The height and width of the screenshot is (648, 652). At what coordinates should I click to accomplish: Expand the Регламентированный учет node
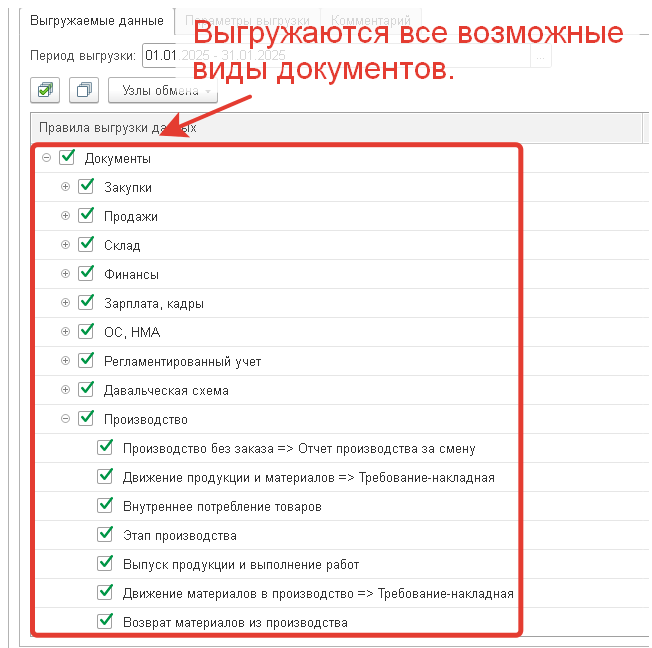65,361
